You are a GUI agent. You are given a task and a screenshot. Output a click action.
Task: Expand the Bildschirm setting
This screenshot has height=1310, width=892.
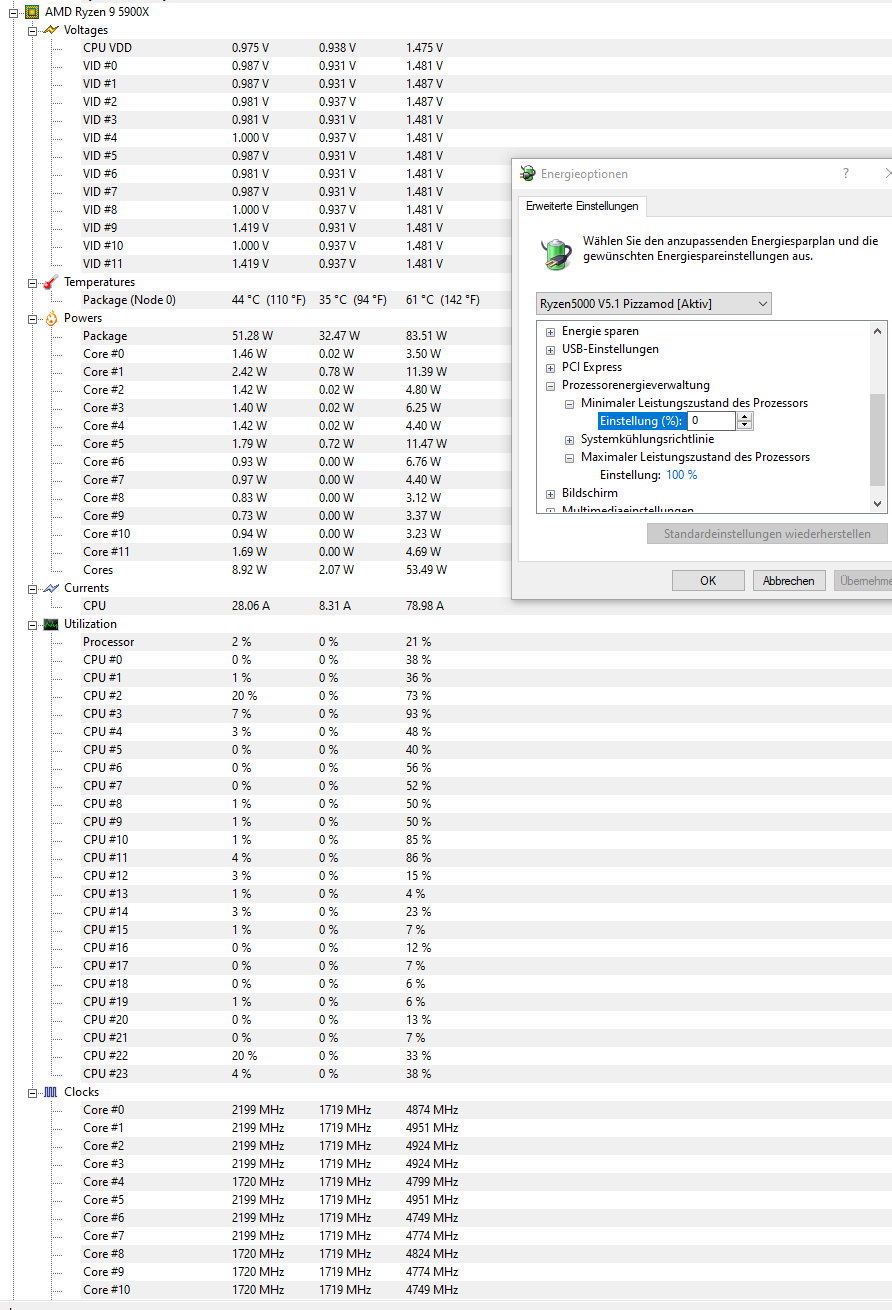tap(550, 494)
